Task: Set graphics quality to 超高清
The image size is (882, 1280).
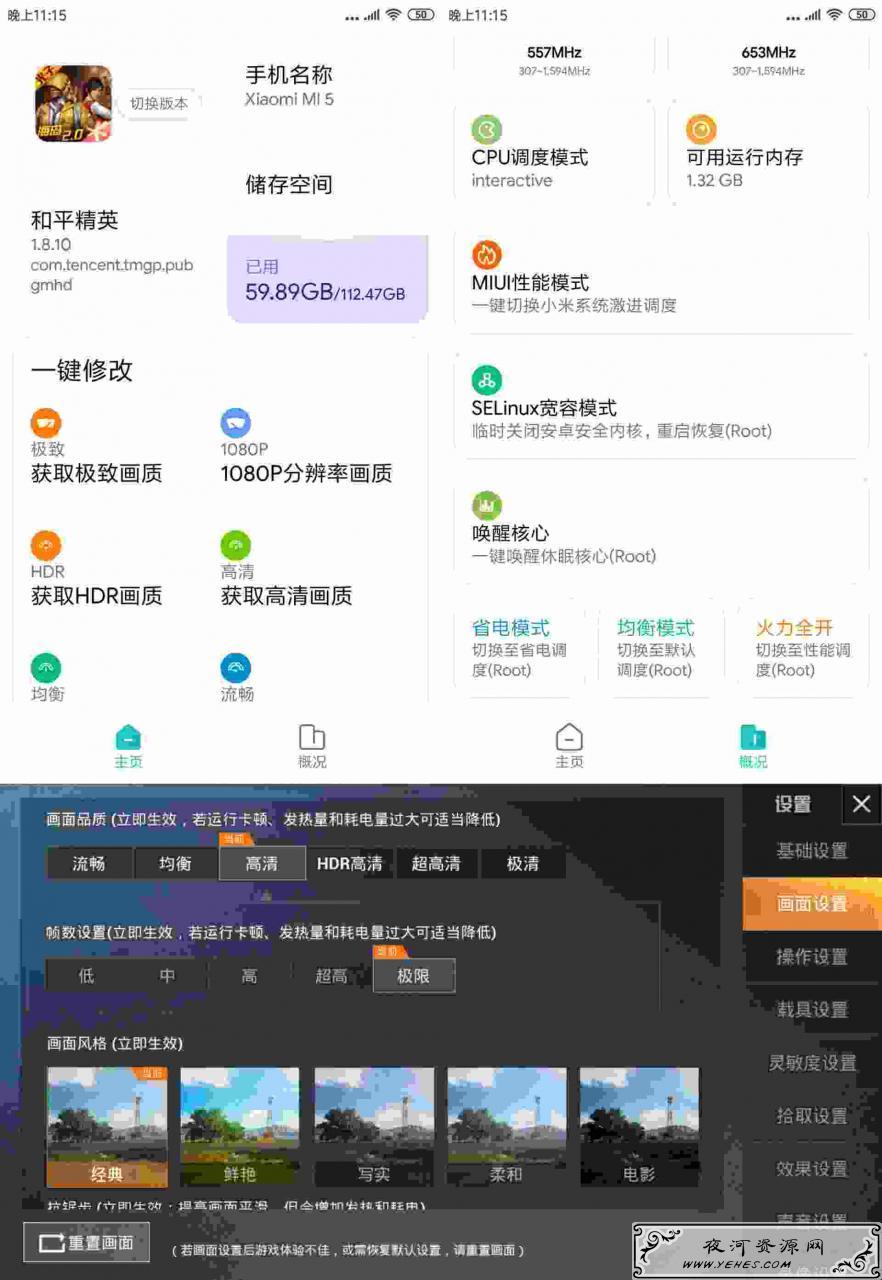Action: [436, 863]
